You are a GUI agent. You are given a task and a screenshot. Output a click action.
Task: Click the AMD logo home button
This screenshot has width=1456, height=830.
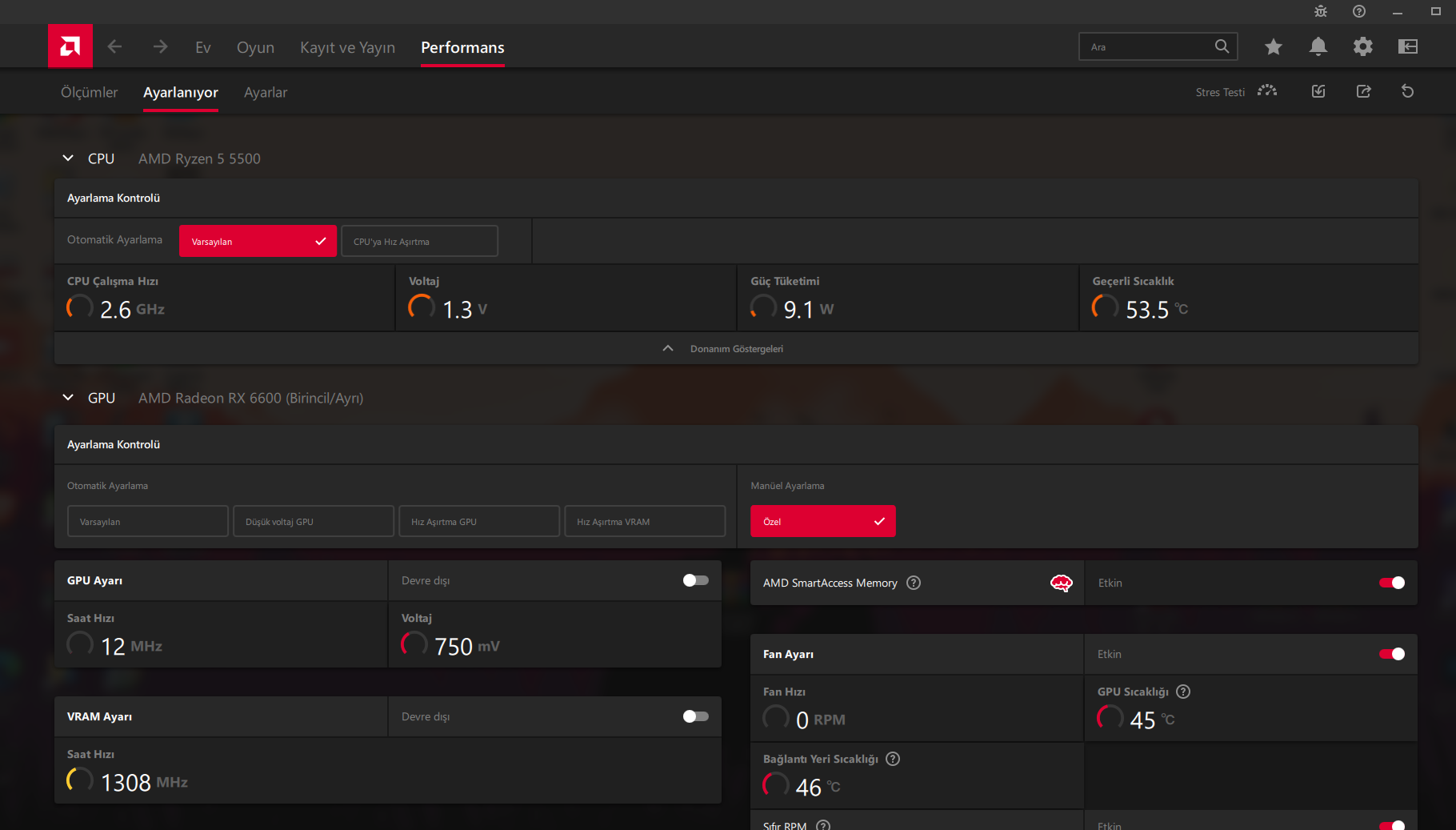coord(70,46)
